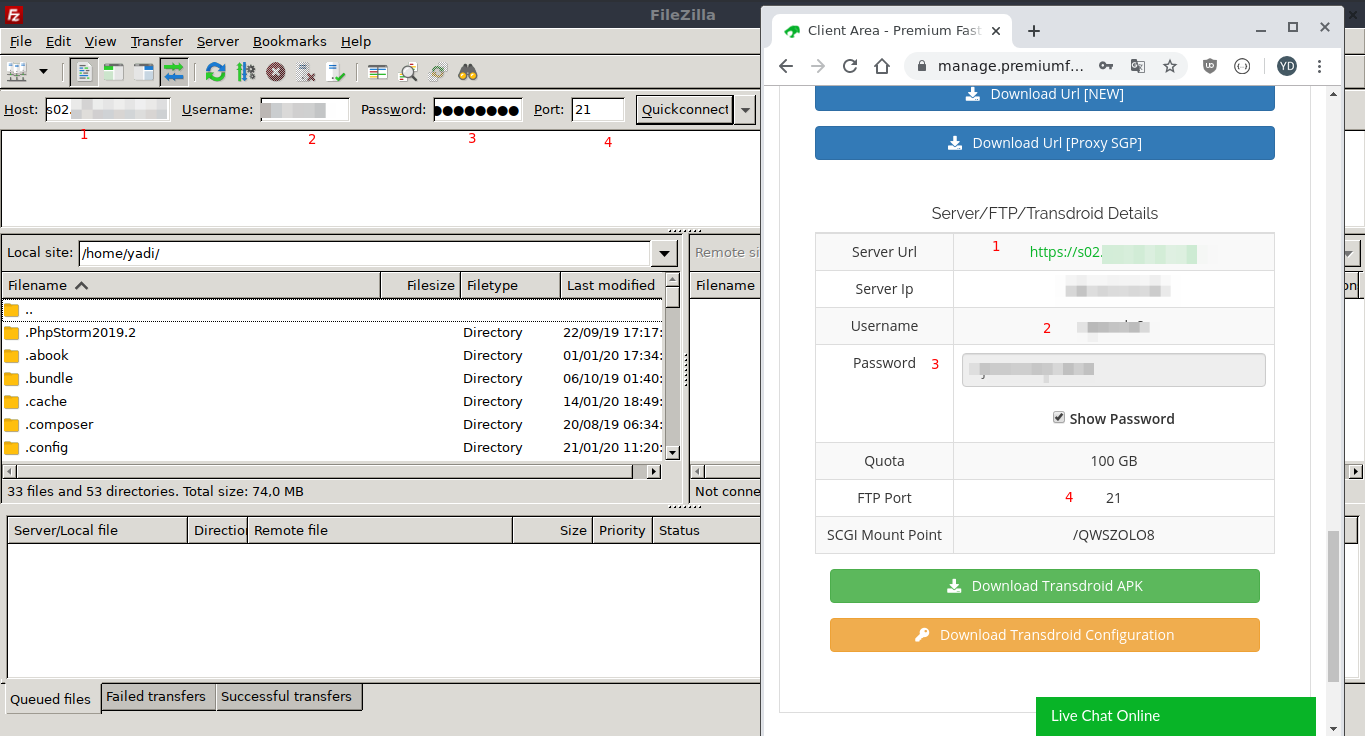Click Download Transdroid Configuration button
This screenshot has width=1365, height=736.
(x=1045, y=635)
